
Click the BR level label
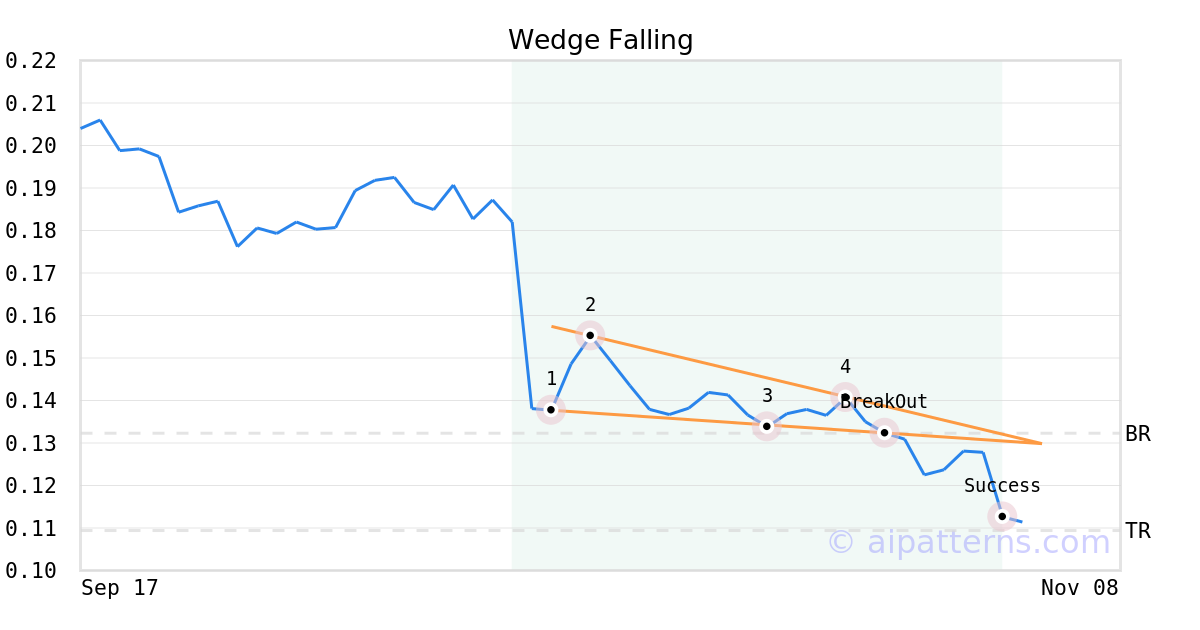(1137, 434)
